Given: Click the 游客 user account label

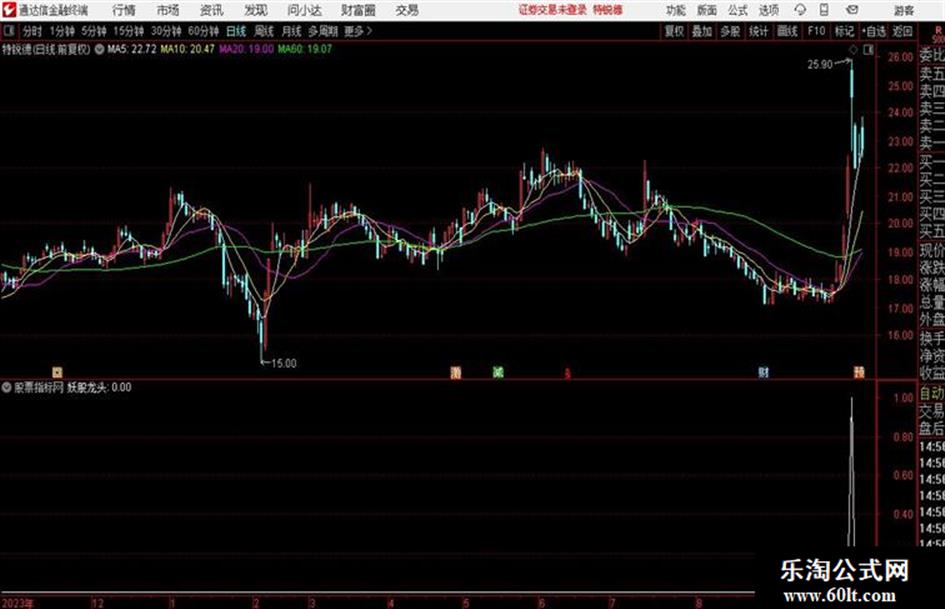Looking at the screenshot, I should click(904, 10).
